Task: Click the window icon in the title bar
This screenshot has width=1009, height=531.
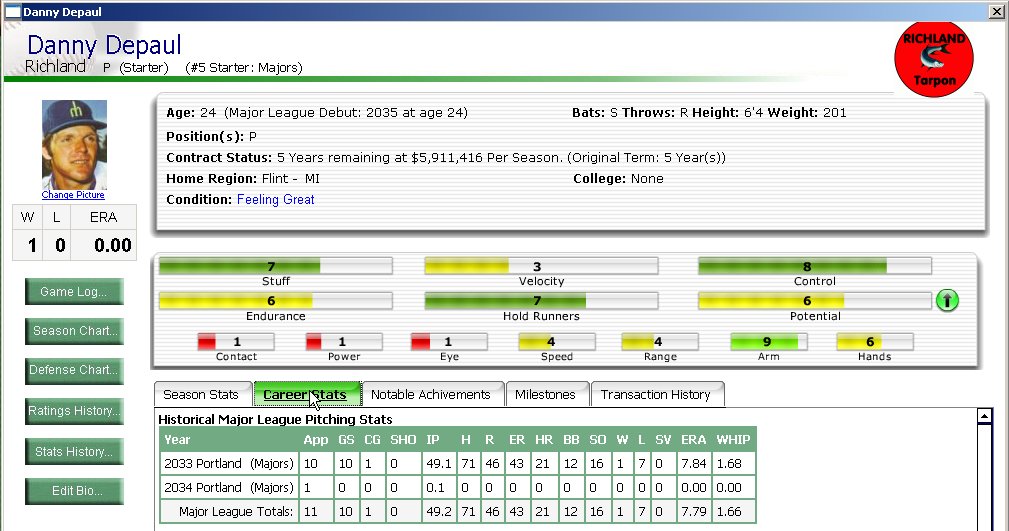Action: [12, 12]
